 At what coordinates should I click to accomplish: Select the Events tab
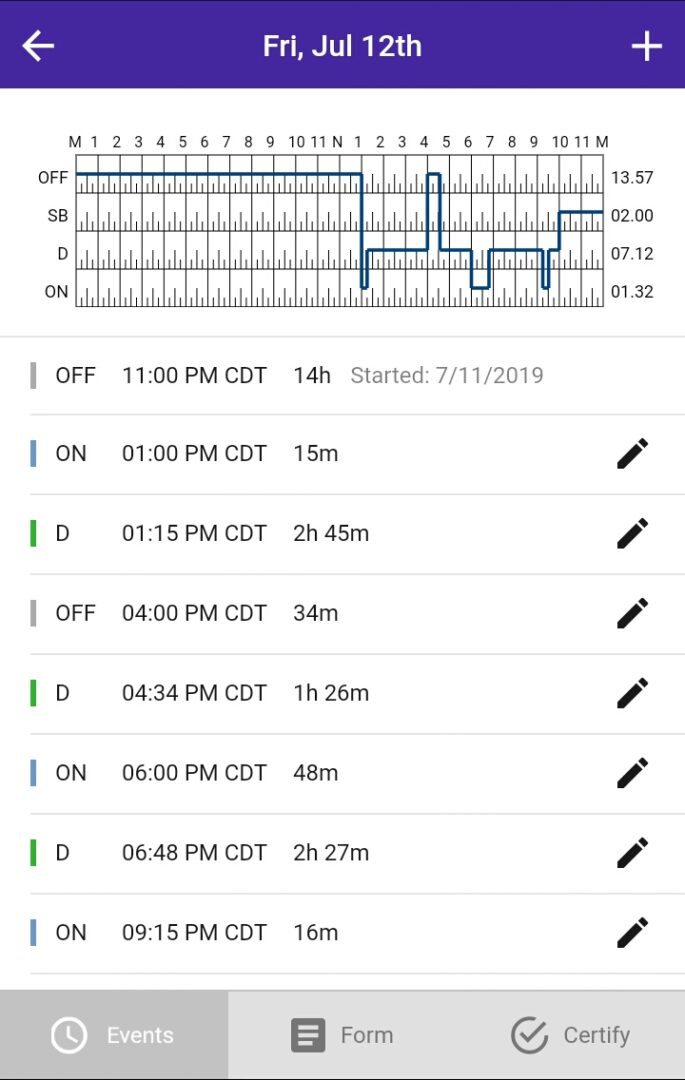tap(115, 1035)
